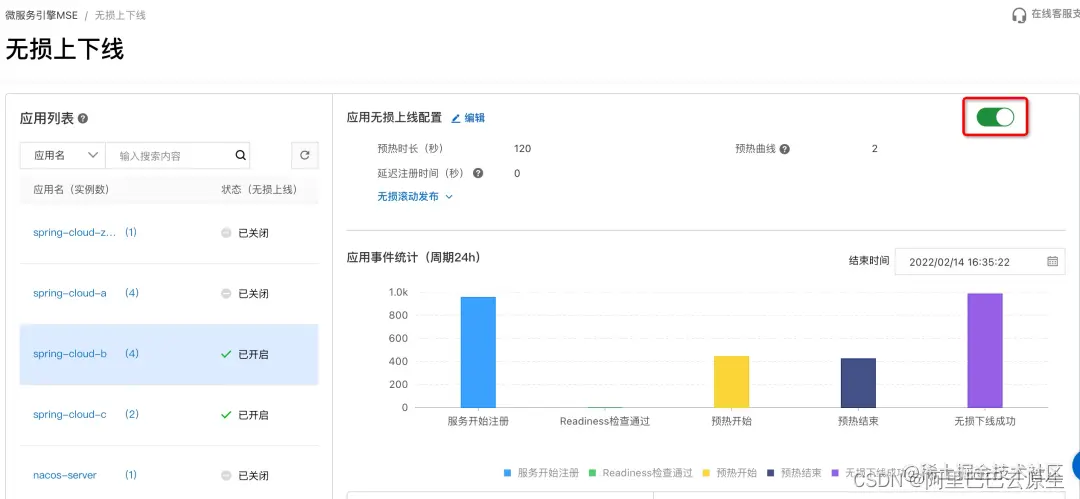Screen dimensions: 1080x499
Task: Expand the 无损滚动发布 section
Action: pyautogui.click(x=415, y=196)
